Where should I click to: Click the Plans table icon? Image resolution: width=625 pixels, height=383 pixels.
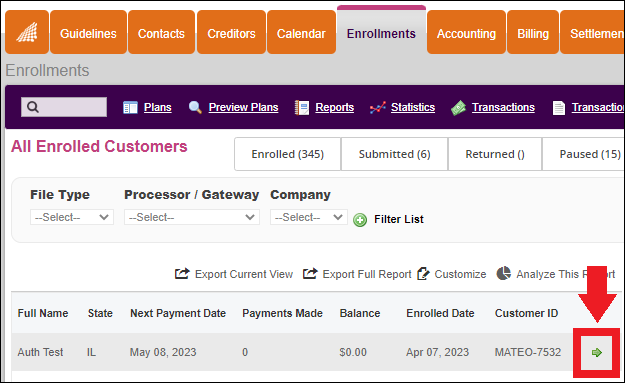[x=130, y=107]
